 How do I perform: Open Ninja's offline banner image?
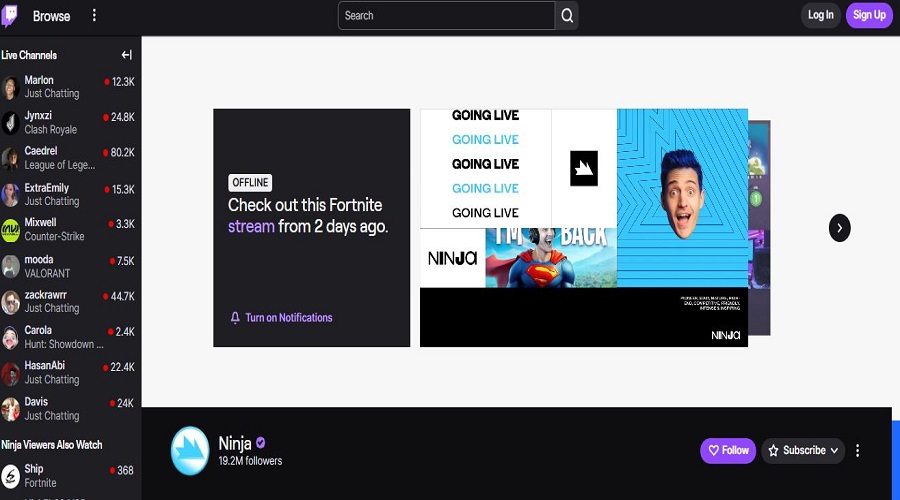[584, 227]
